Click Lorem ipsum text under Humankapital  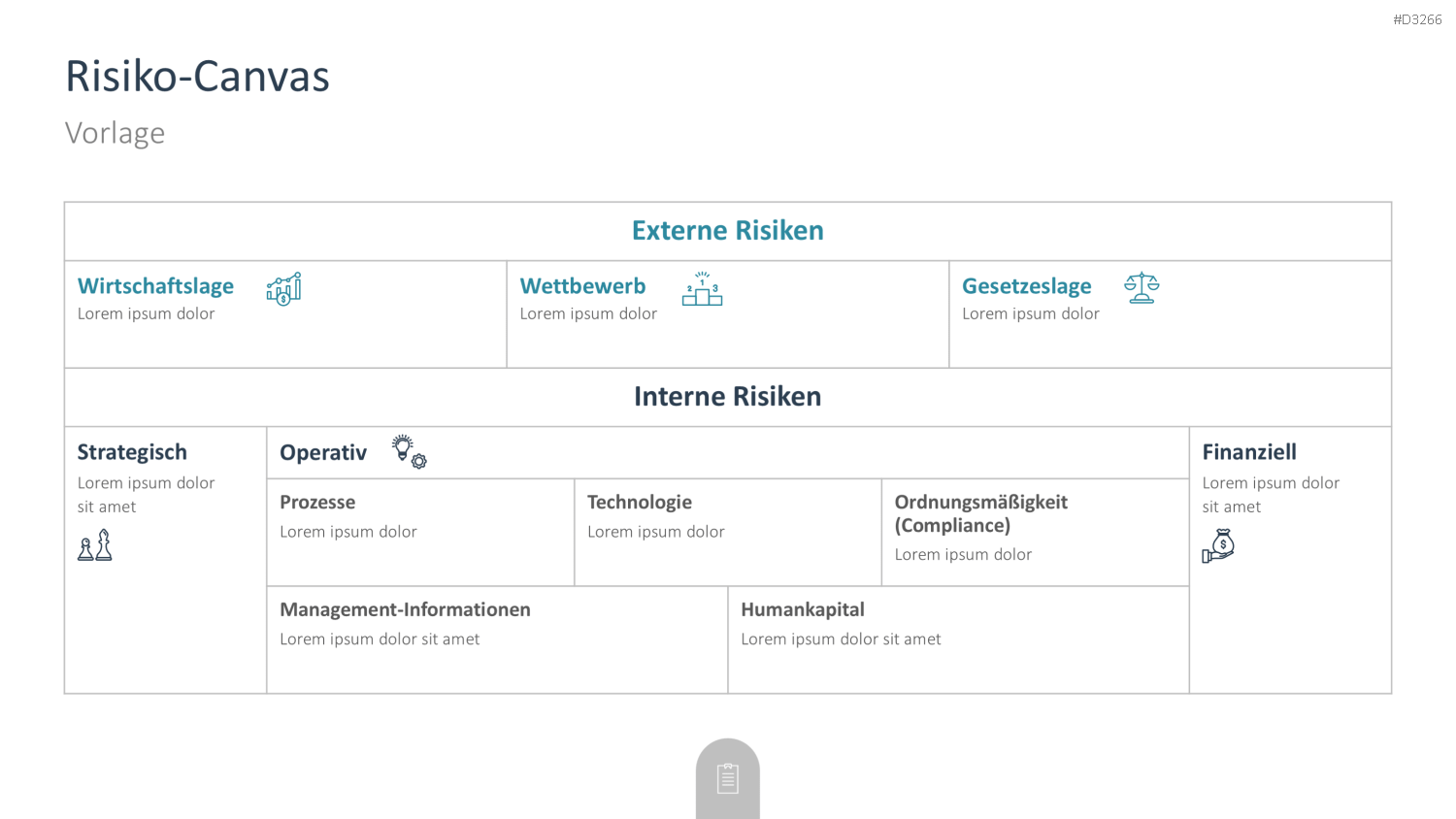(x=841, y=639)
